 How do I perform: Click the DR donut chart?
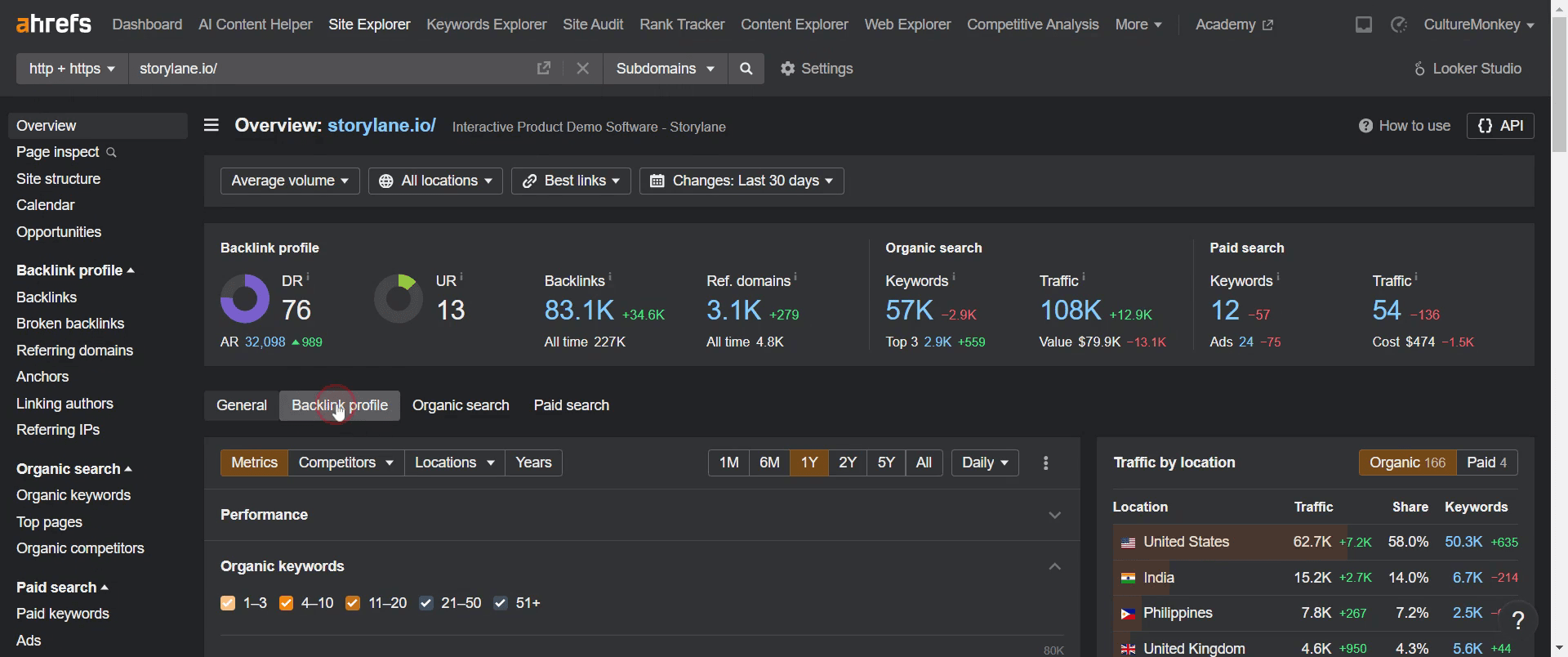(245, 298)
